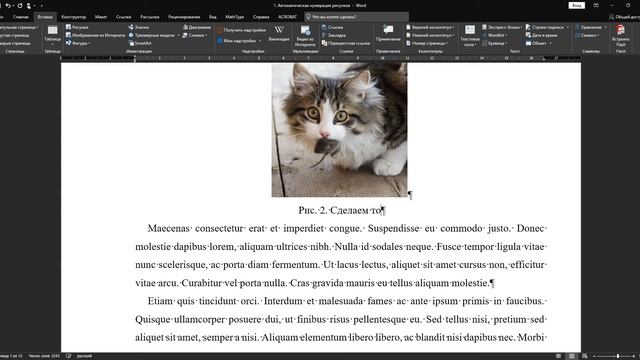Viewport: 640px width, 360px height.
Task: Click the caption text 'Рис. 2. Сделаем то'
Action: pyautogui.click(x=340, y=211)
